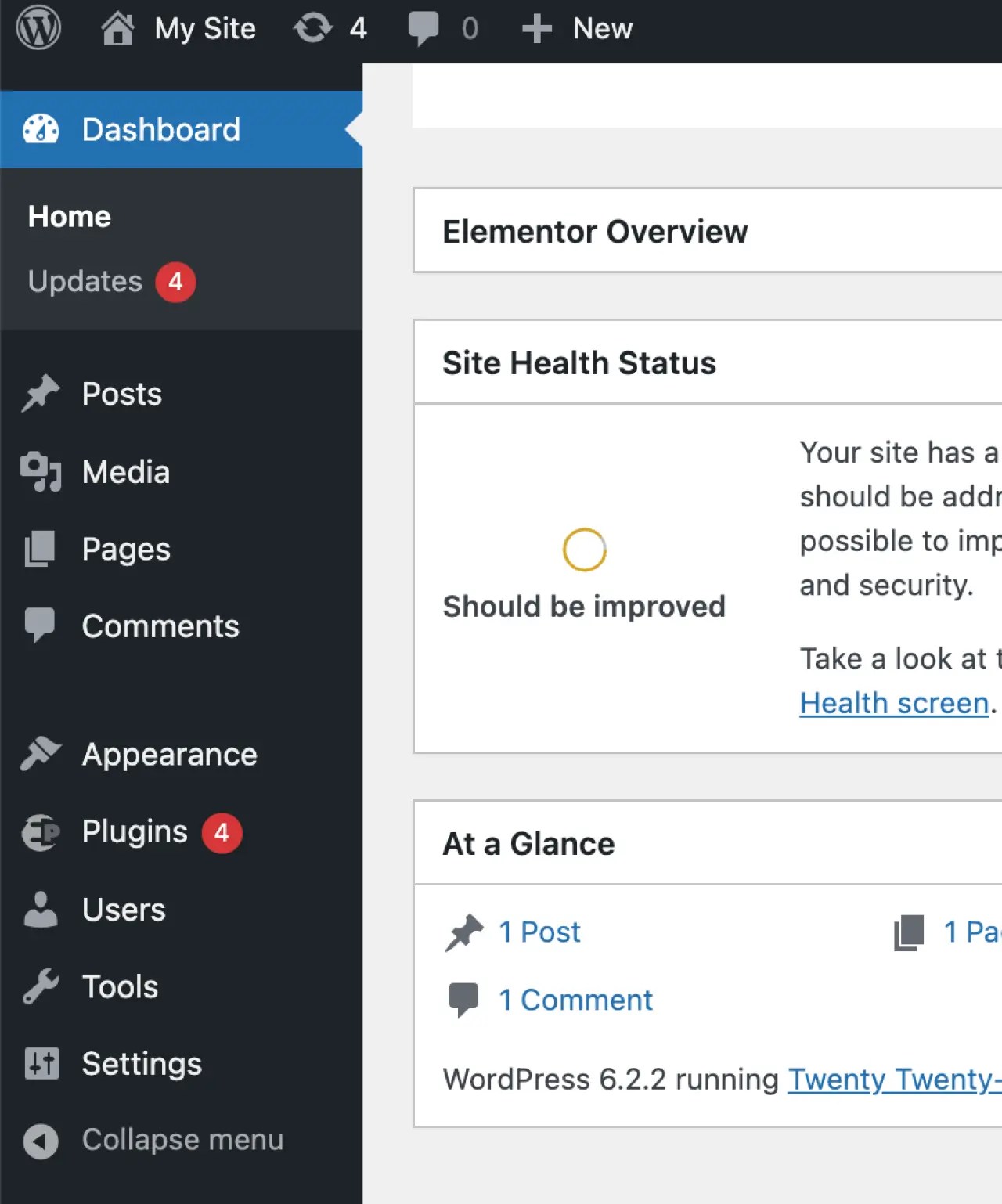1002x1204 pixels.
Task: Click the Dashboard gauge icon
Action: [x=41, y=129]
